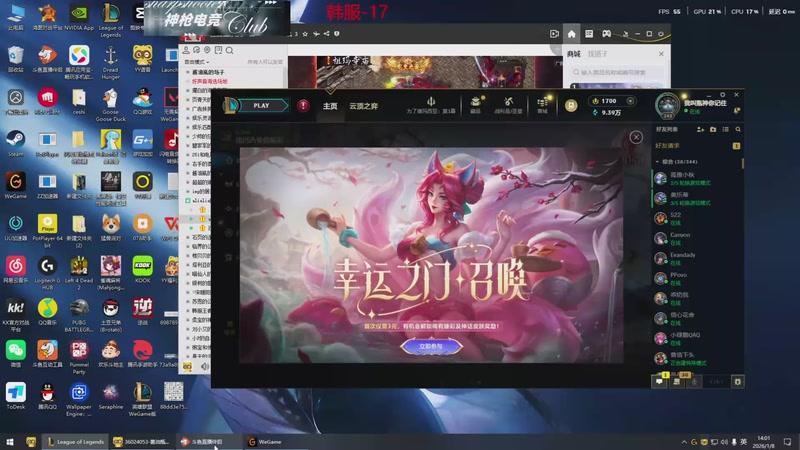
Task: Open the taskbar notification center icon
Action: (x=788, y=442)
